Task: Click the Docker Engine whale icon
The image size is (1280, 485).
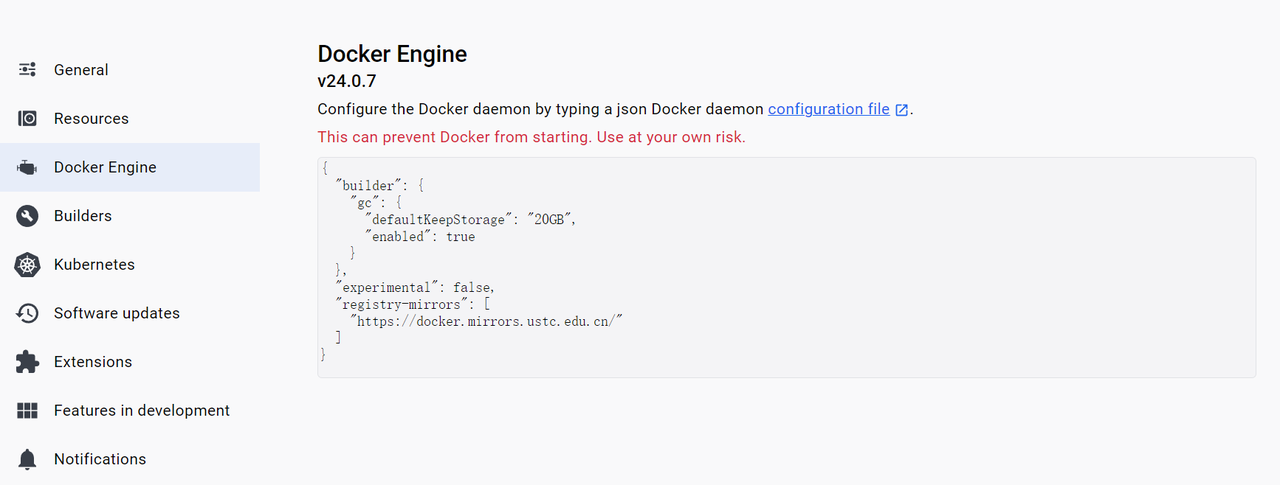Action: coord(27,167)
